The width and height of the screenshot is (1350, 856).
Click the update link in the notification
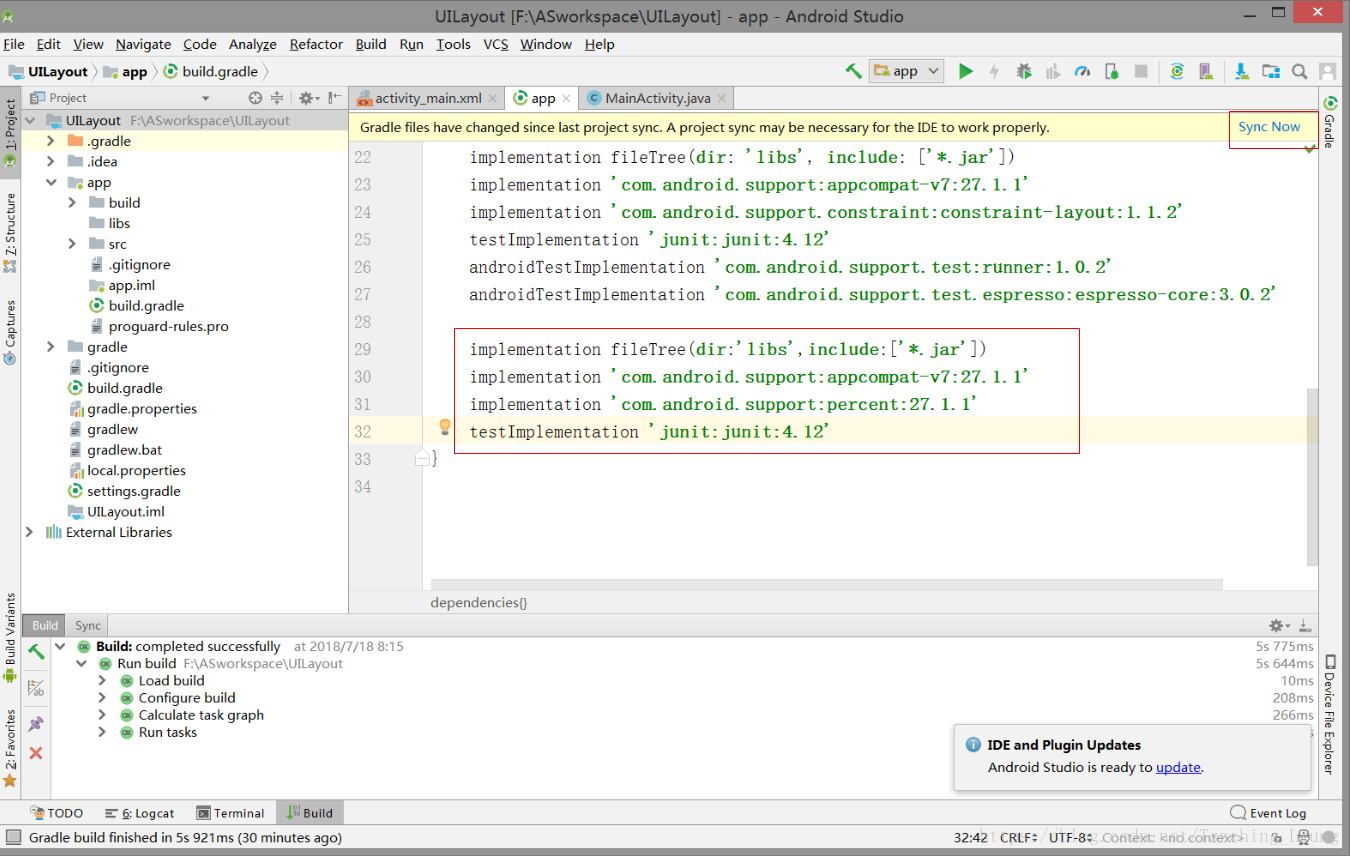click(x=1178, y=767)
